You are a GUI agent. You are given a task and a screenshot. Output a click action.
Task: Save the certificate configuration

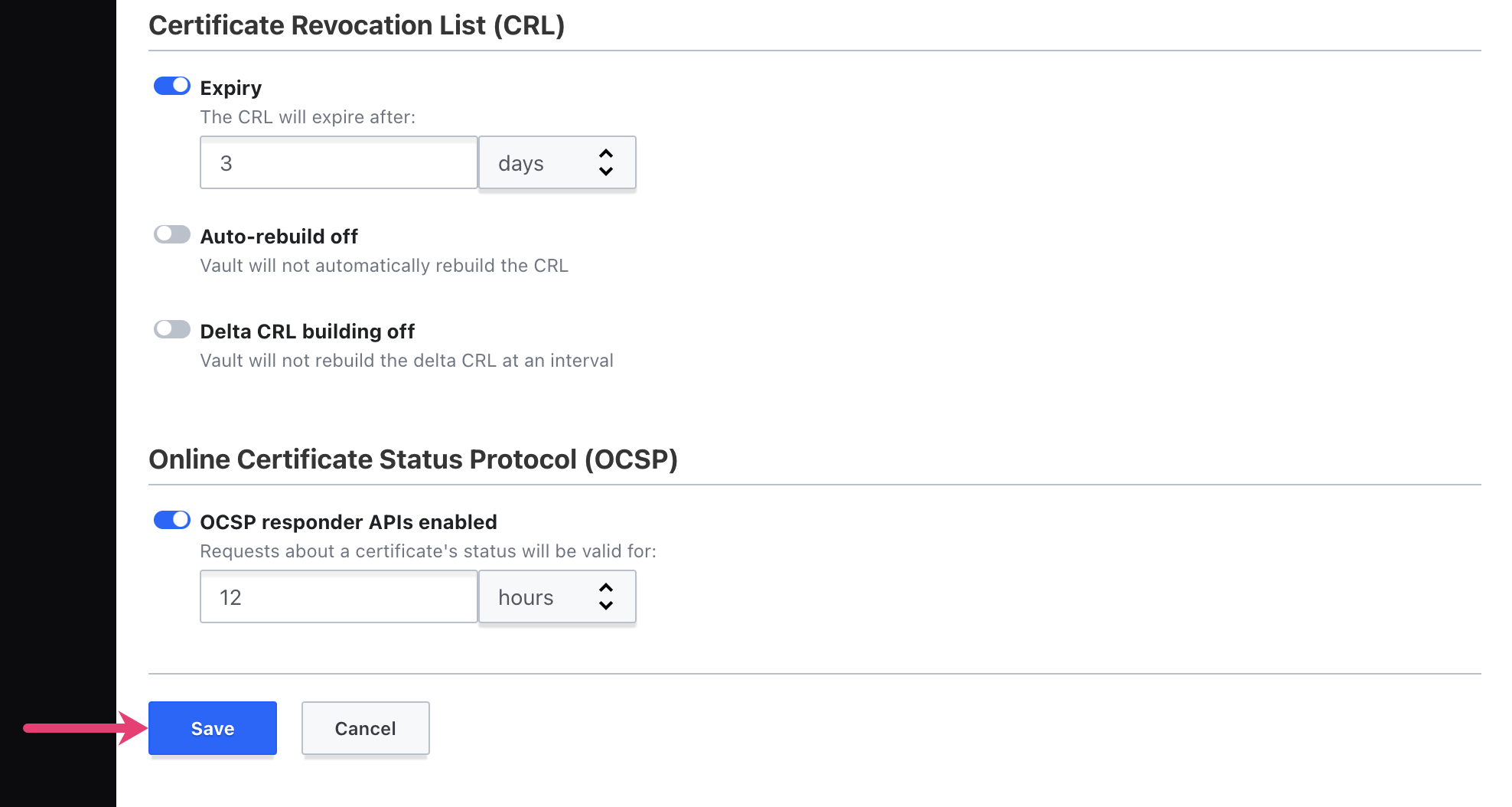(x=212, y=728)
